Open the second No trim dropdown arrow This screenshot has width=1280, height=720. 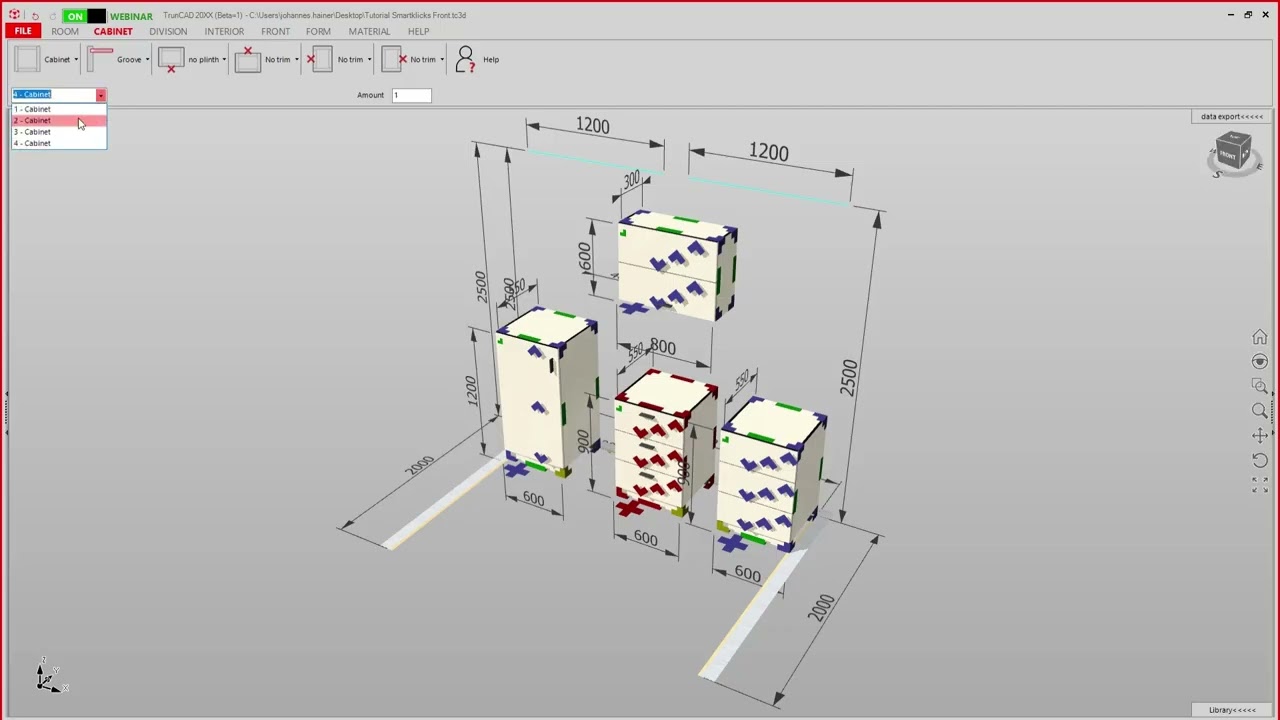[x=369, y=60]
